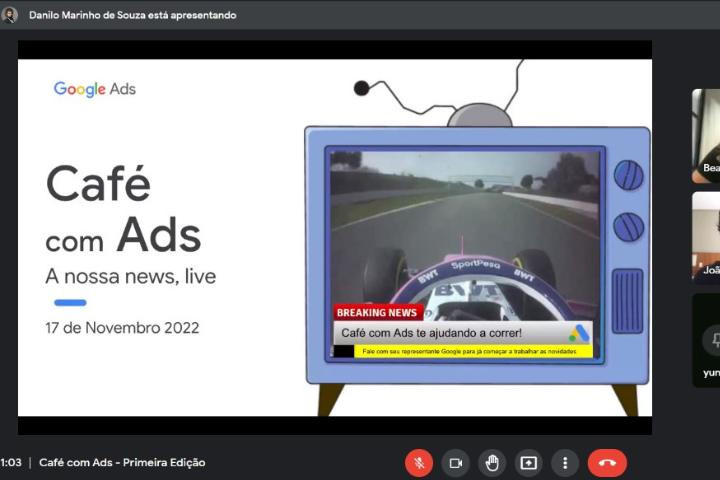Image resolution: width=720 pixels, height=480 pixels.
Task: Leave the call with the red hang-up button
Action: coord(607,463)
